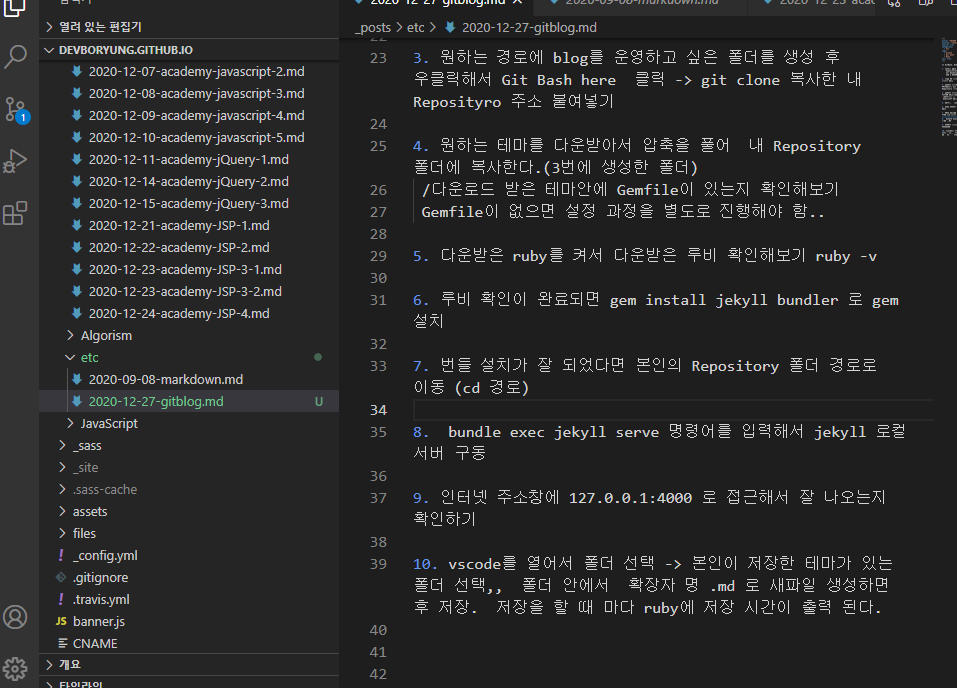The width and height of the screenshot is (957, 688).
Task: Open 2020-12-08-academy-javascript-3.md file
Action: click(189, 93)
